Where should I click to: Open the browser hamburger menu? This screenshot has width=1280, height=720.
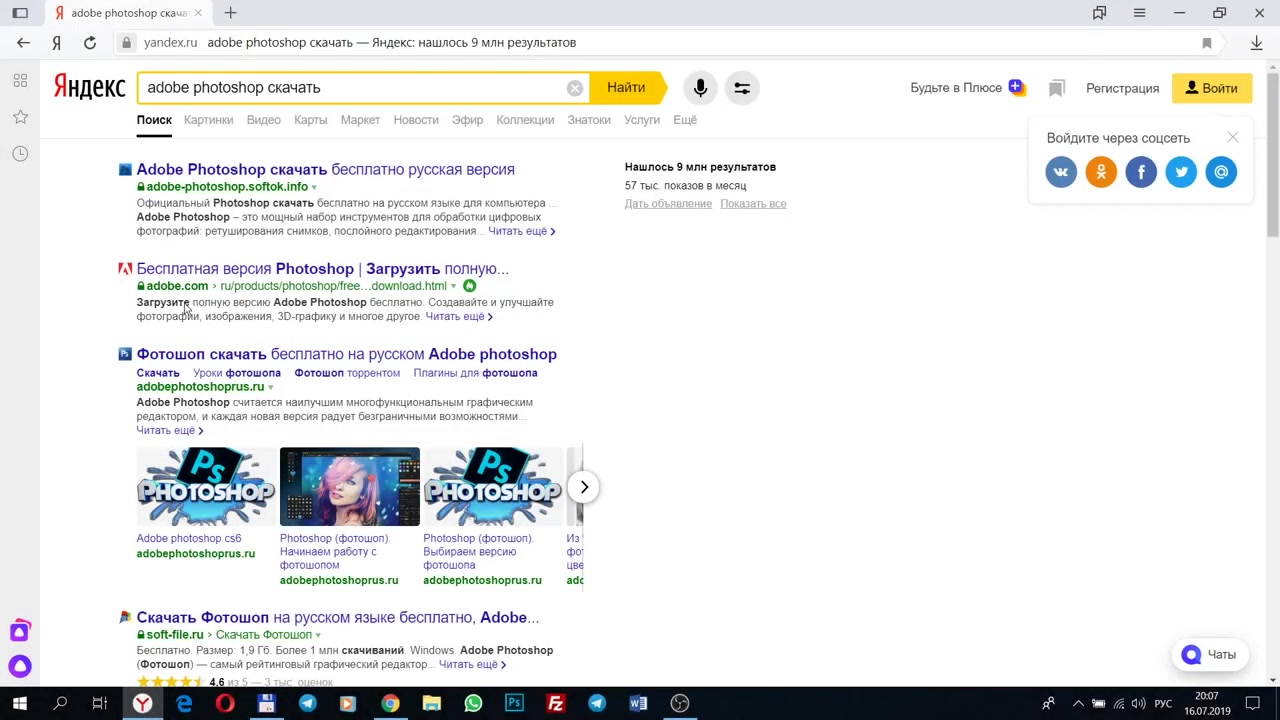pos(1139,13)
